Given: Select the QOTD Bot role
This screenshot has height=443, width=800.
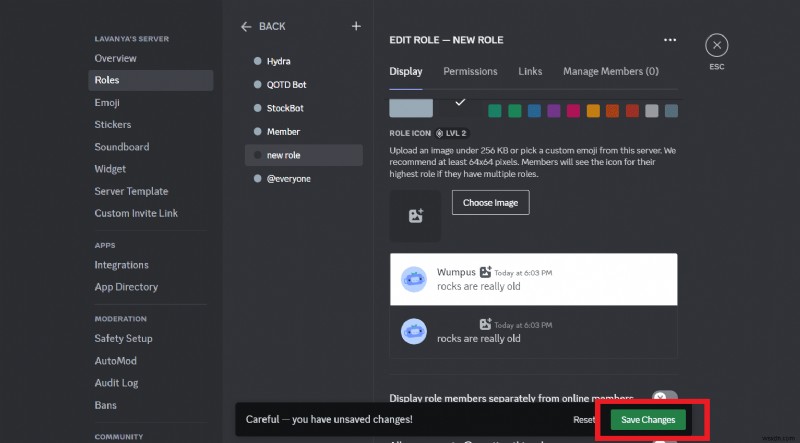Looking at the screenshot, I should coord(304,85).
